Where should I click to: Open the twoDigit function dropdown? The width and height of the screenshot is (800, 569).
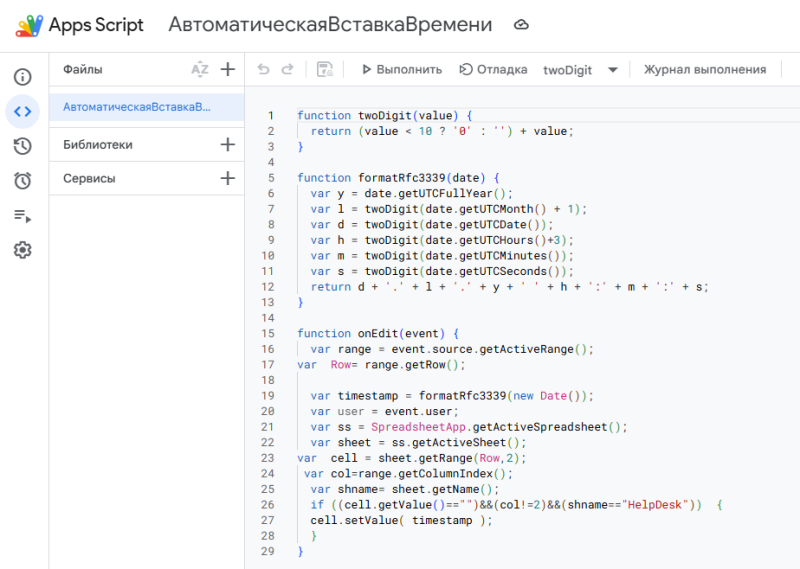[581, 70]
